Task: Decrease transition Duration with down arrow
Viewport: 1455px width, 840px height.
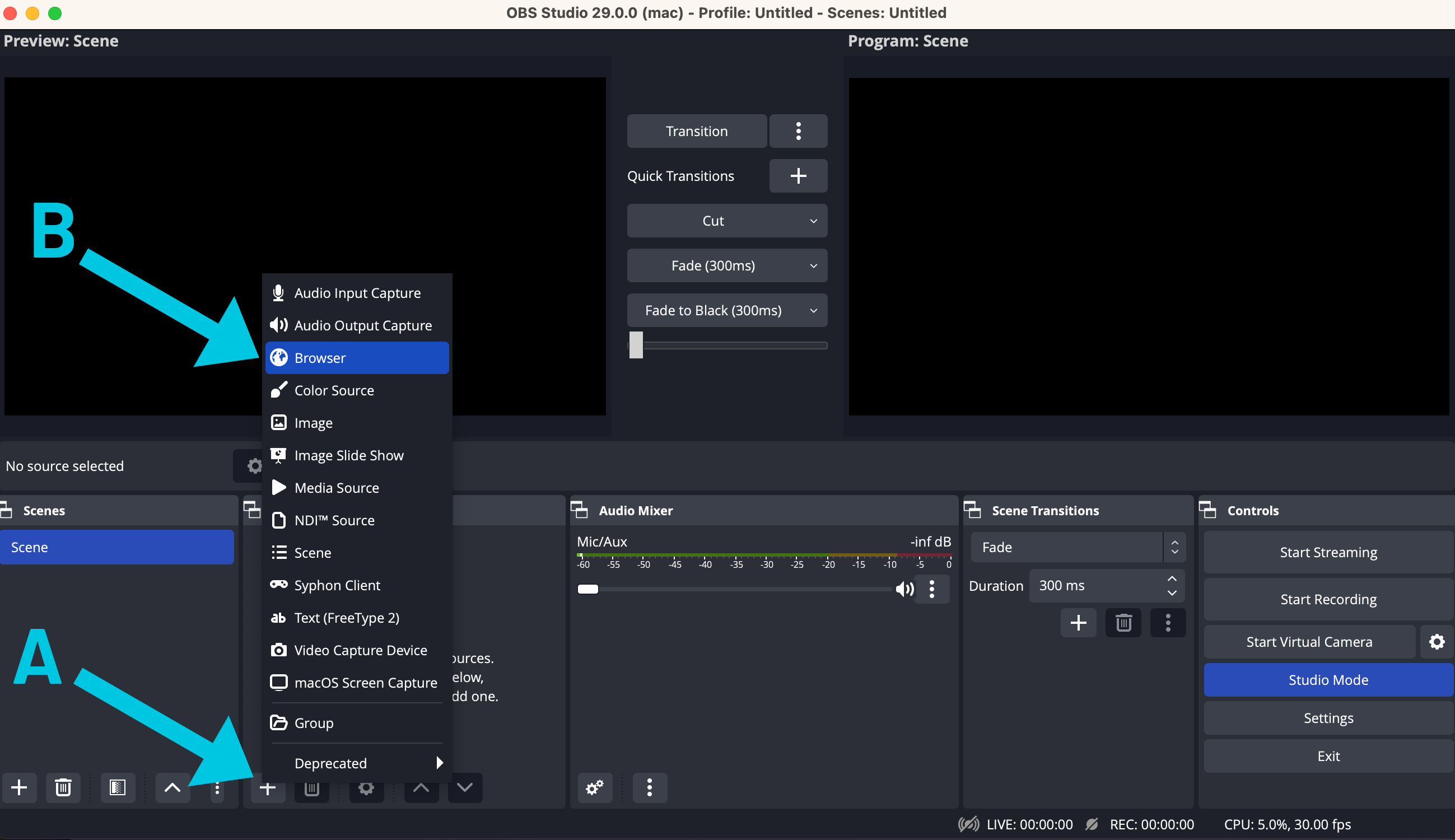Action: [x=1172, y=593]
